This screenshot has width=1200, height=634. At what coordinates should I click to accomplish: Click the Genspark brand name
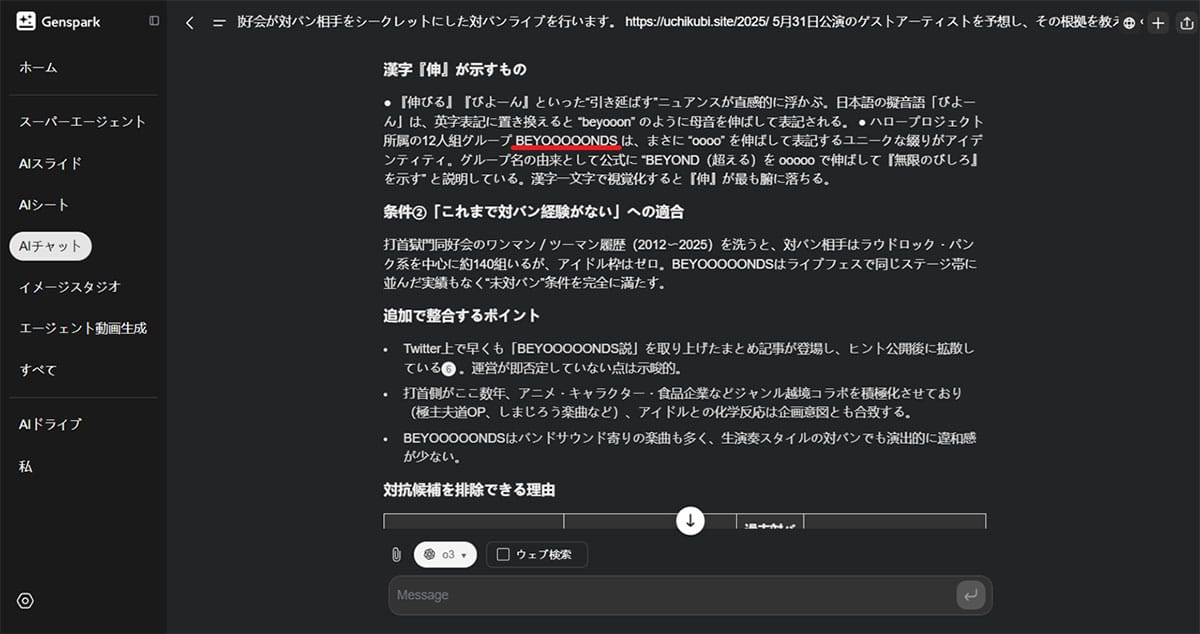tap(71, 21)
